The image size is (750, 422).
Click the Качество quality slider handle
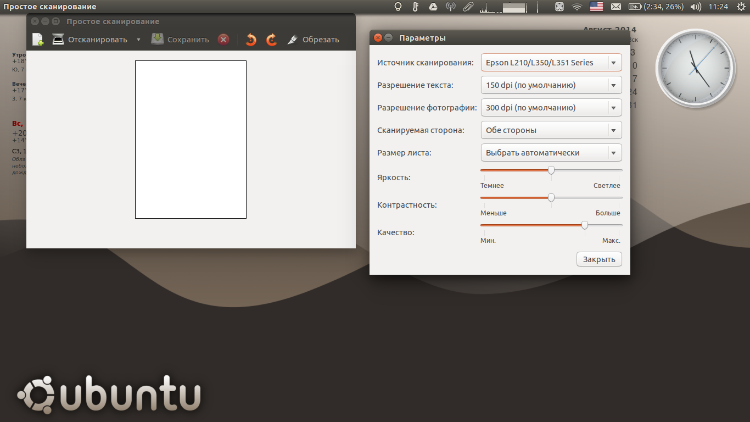(585, 225)
